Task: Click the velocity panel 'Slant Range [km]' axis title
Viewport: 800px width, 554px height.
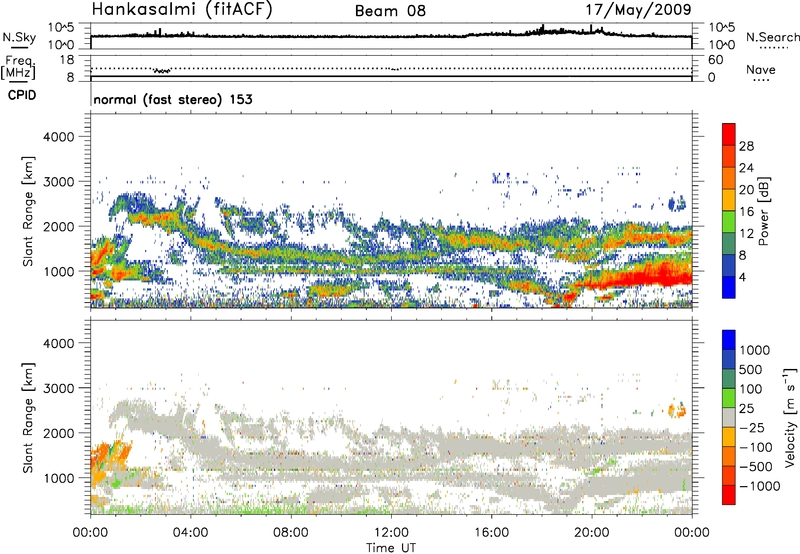Action: click(28, 418)
